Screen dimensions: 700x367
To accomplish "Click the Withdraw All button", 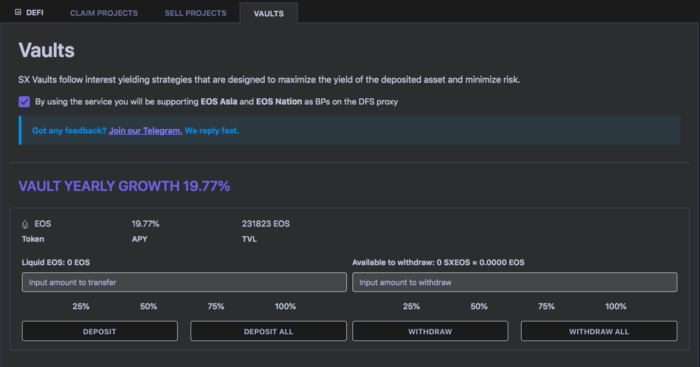I will pos(599,331).
